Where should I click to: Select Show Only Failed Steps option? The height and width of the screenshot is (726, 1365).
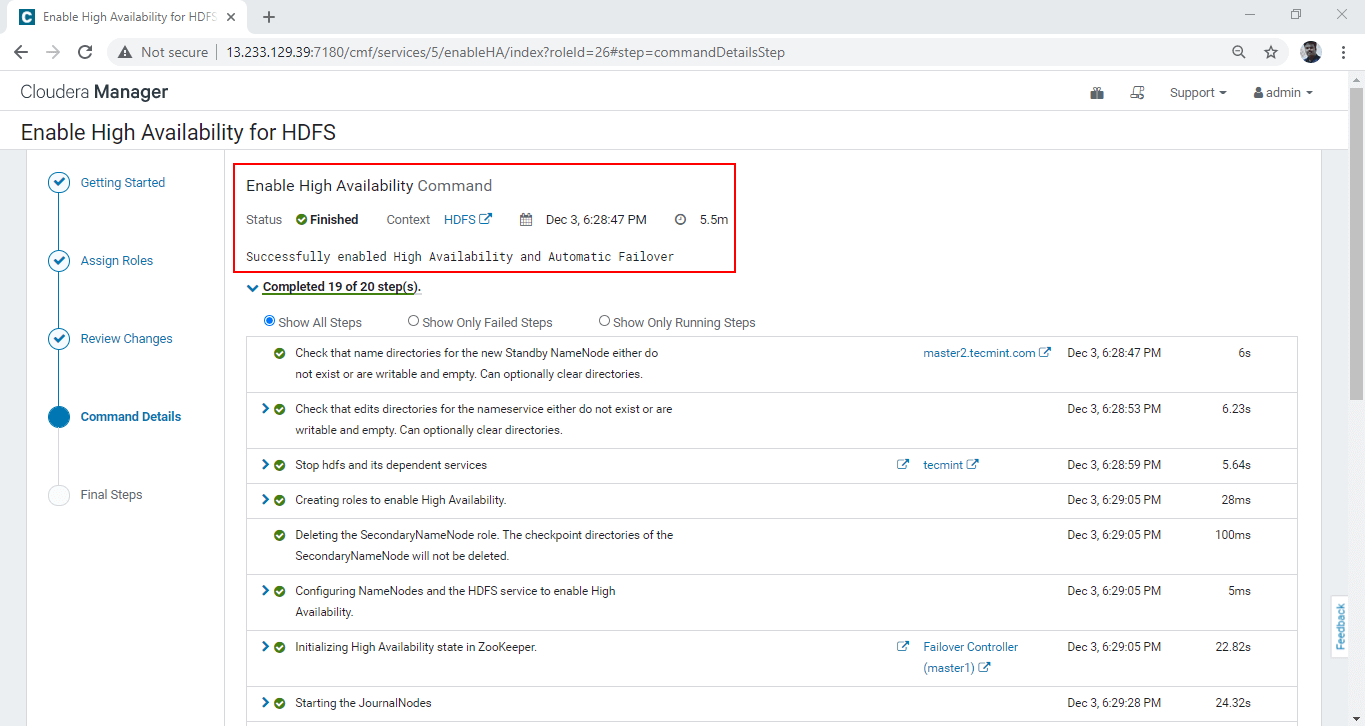click(413, 321)
